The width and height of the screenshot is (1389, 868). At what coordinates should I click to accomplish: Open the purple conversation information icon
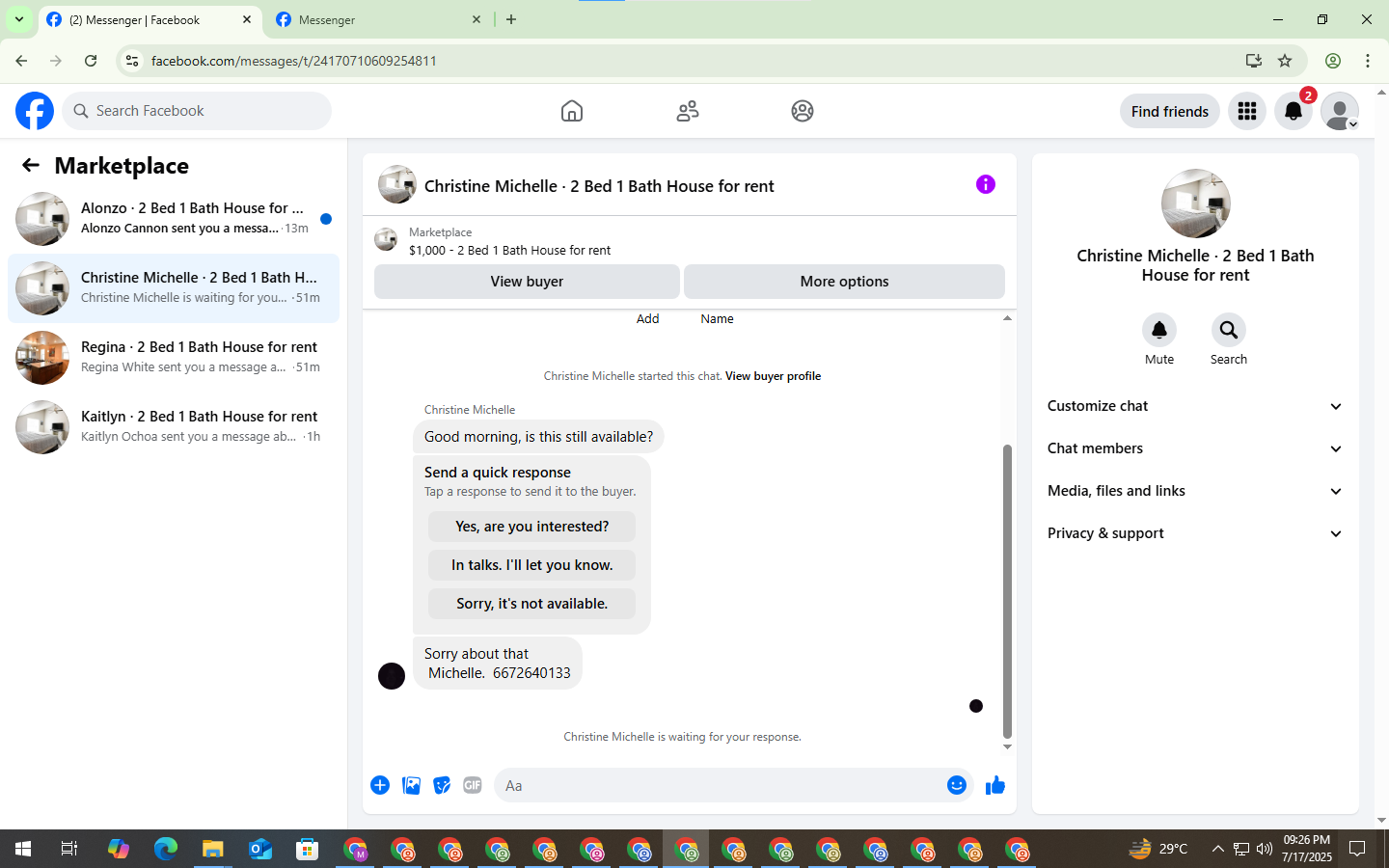coord(986,184)
